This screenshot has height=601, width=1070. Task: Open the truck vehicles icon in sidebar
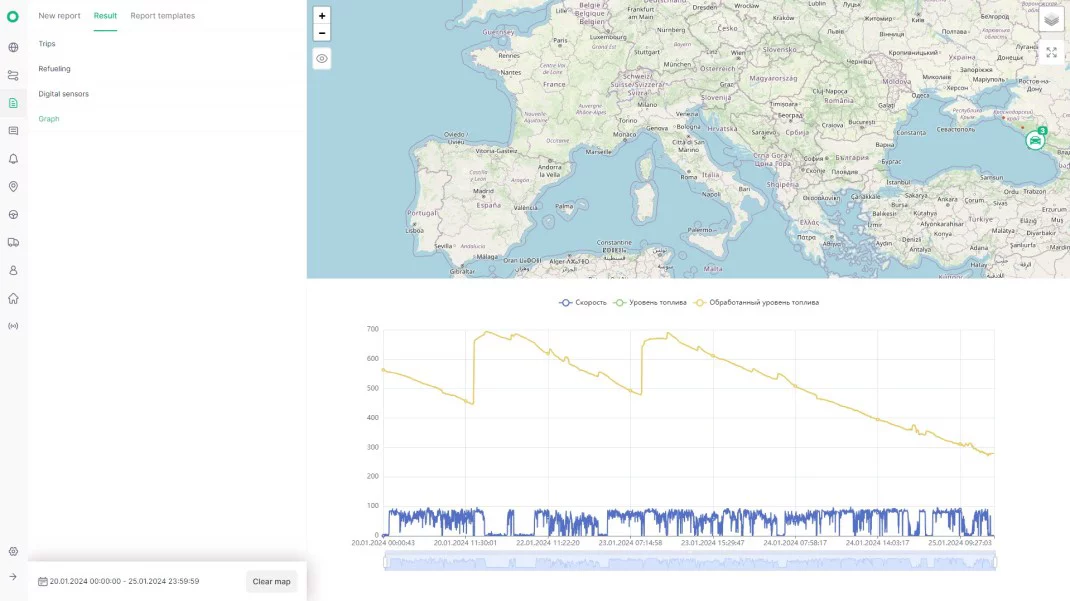pos(13,242)
